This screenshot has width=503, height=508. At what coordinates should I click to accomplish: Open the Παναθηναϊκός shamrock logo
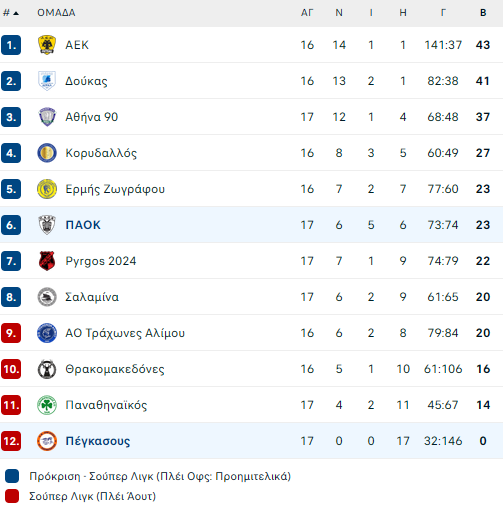coord(47,405)
